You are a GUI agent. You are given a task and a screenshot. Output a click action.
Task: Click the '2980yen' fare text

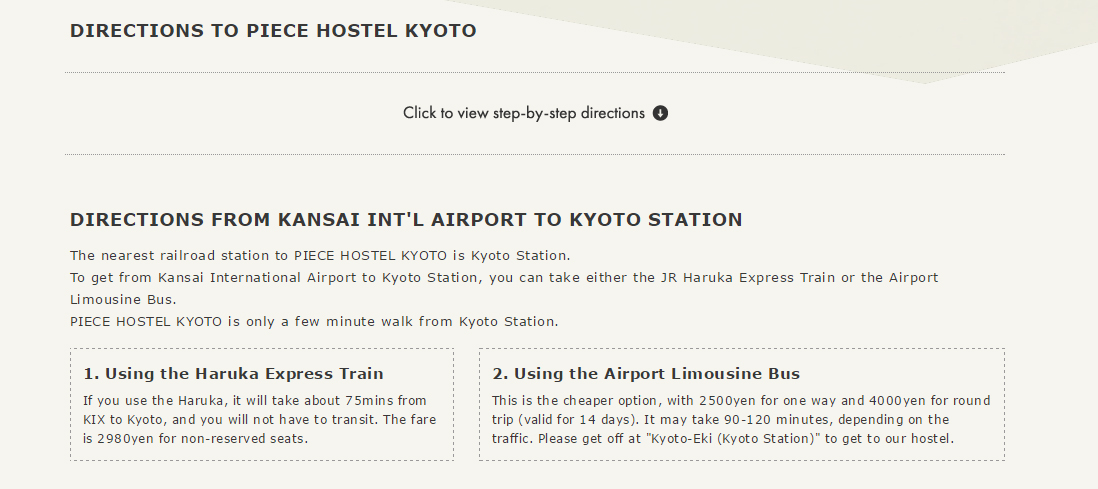[x=124, y=439]
